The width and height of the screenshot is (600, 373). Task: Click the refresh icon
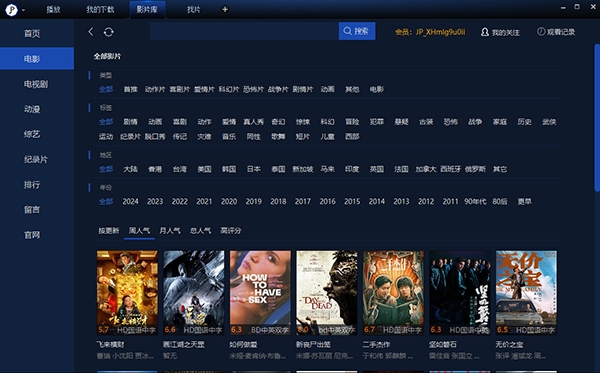click(x=109, y=32)
